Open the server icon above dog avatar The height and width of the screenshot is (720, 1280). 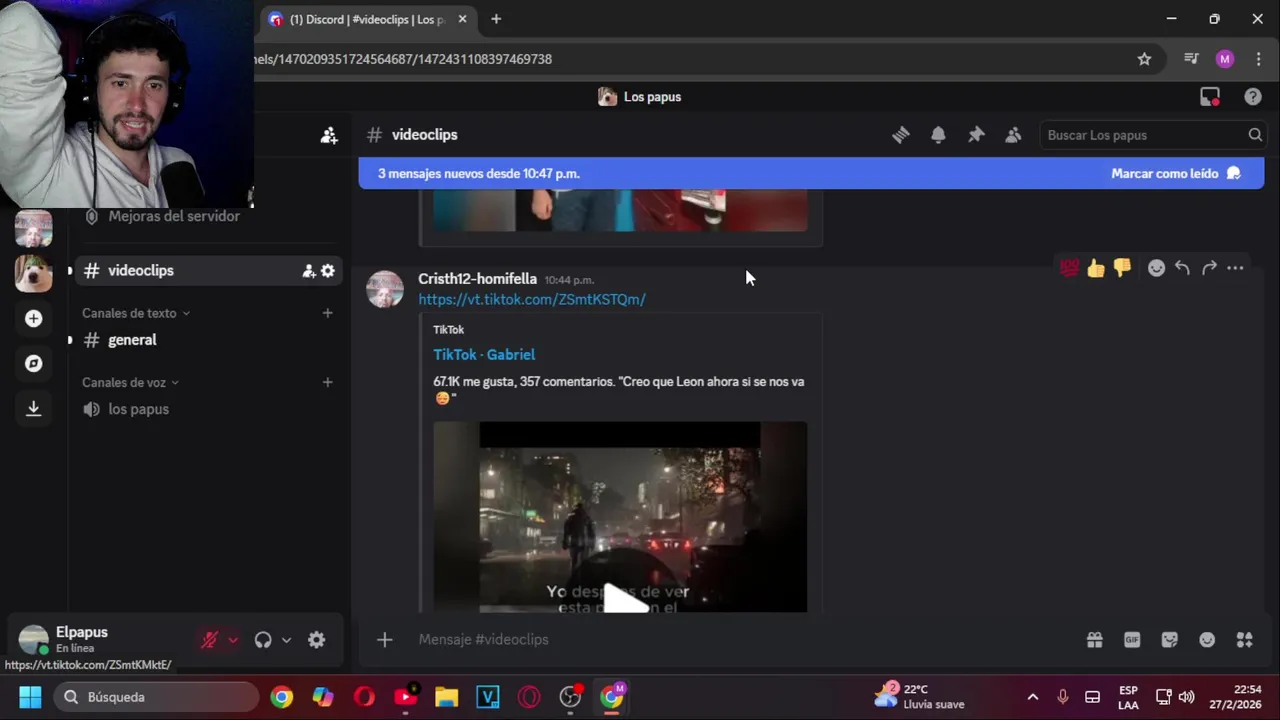pos(33,229)
